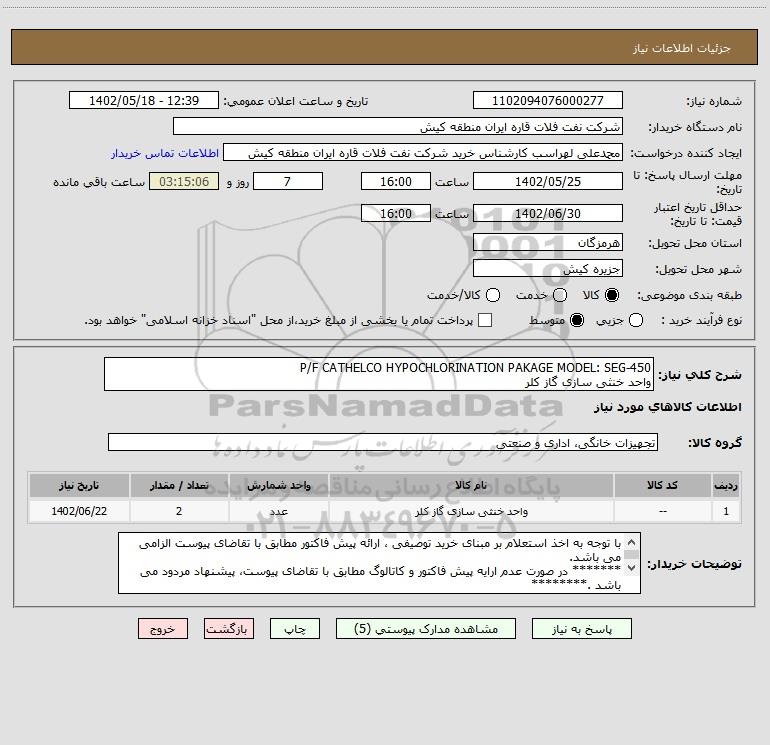Screen dimensions: 770x745
Task: Select the متوسط purchase type radio
Action: (x=577, y=321)
